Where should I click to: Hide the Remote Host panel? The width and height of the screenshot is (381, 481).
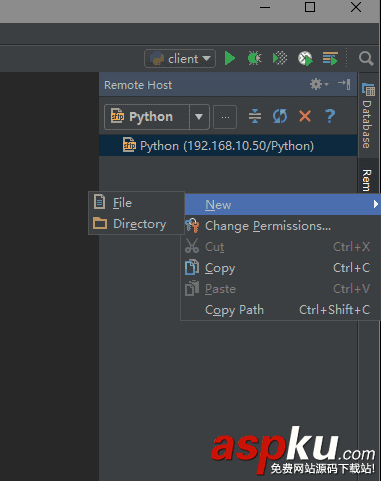(344, 84)
